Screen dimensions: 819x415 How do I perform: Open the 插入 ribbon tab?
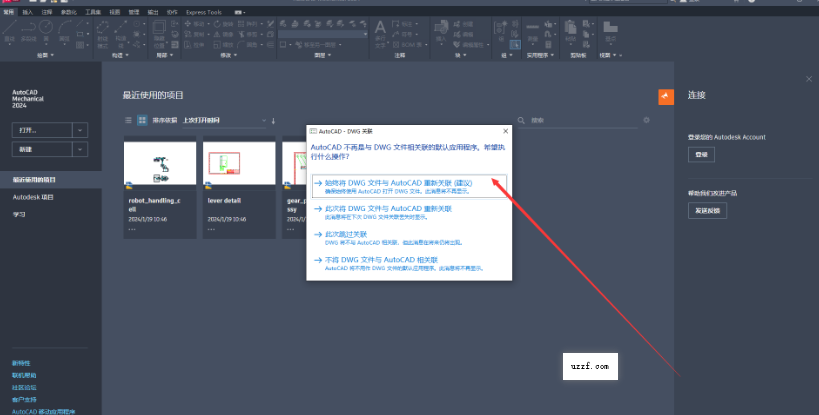pyautogui.click(x=27, y=12)
